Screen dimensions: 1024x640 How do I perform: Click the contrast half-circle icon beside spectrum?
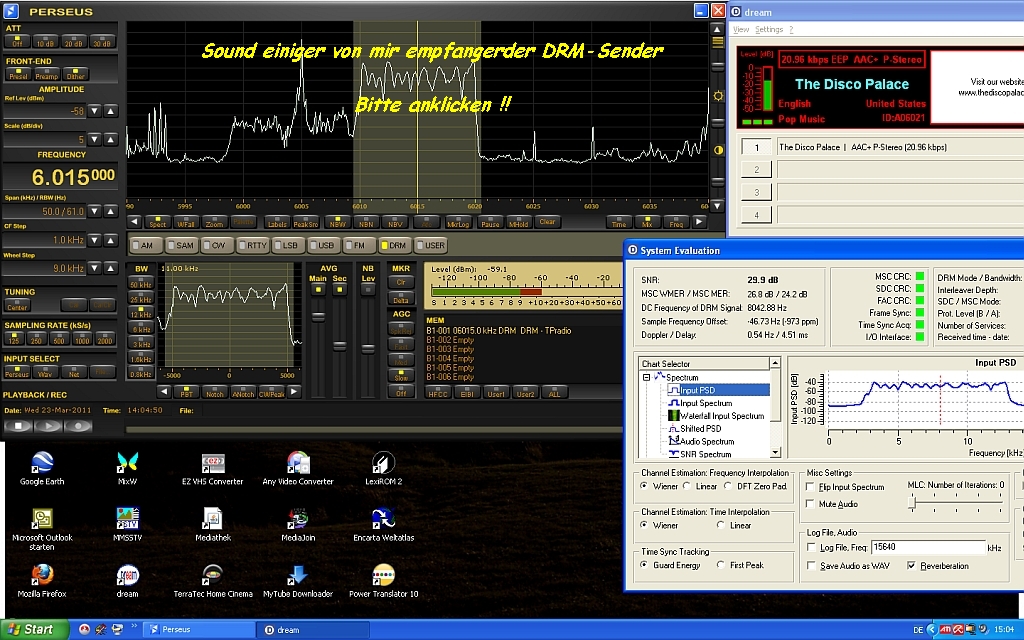(718, 150)
